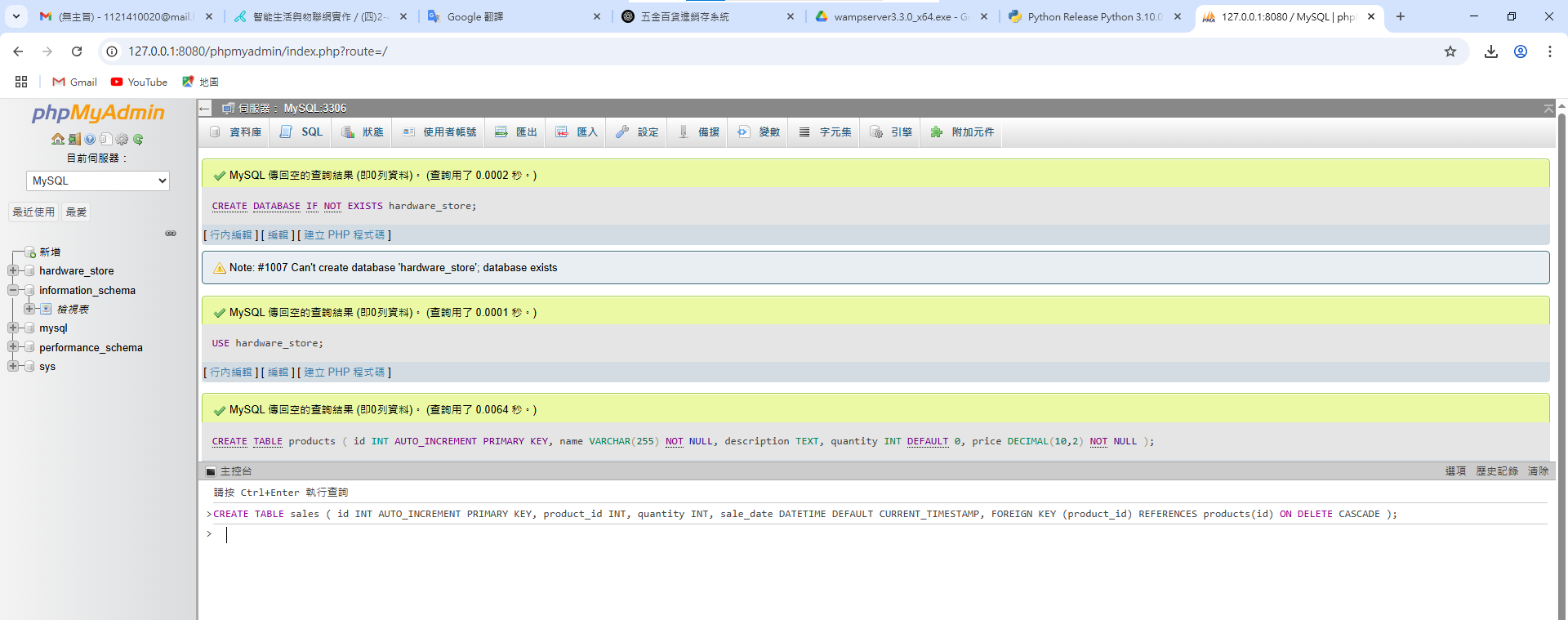Open the MySQL server selection dropdown
1568x620 pixels.
(x=98, y=181)
